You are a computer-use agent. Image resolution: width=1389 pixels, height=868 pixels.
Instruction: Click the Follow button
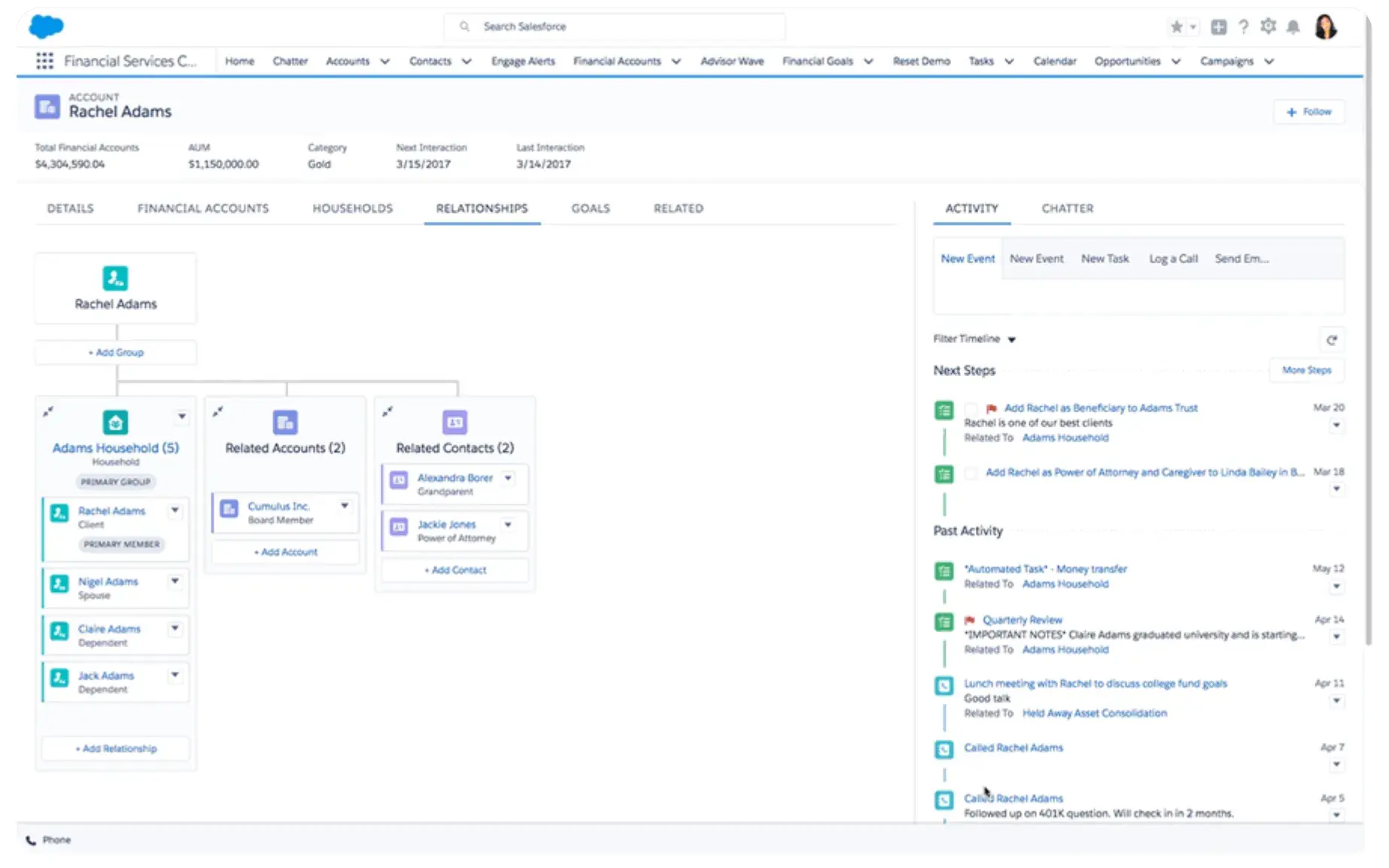[1309, 111]
